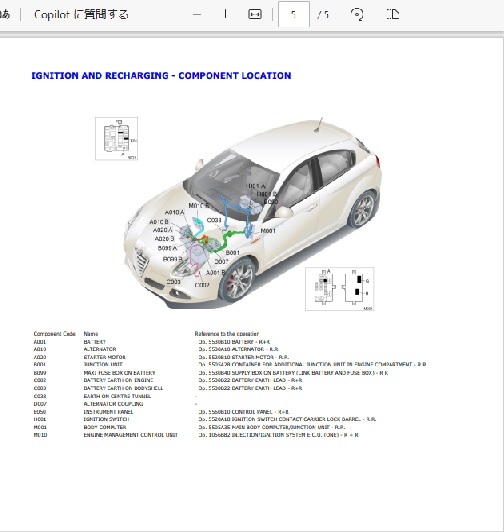Click the A010A label on the car
This screenshot has height=532, width=504.
pyautogui.click(x=174, y=212)
